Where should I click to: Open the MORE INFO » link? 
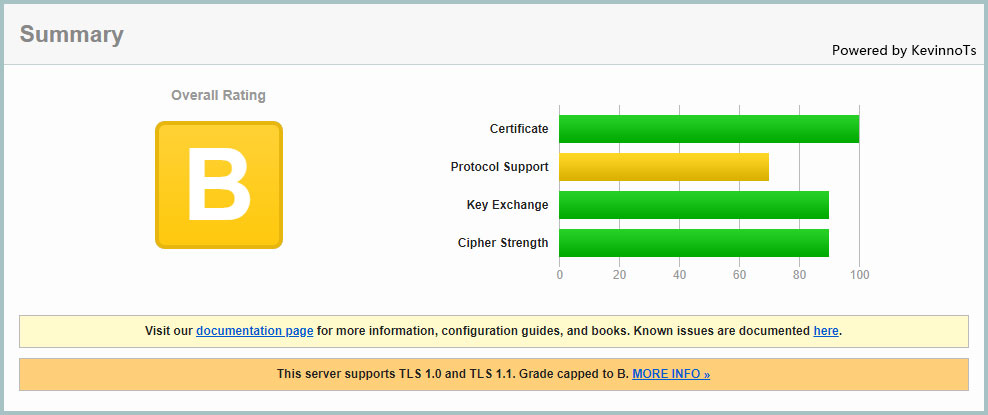click(x=671, y=374)
